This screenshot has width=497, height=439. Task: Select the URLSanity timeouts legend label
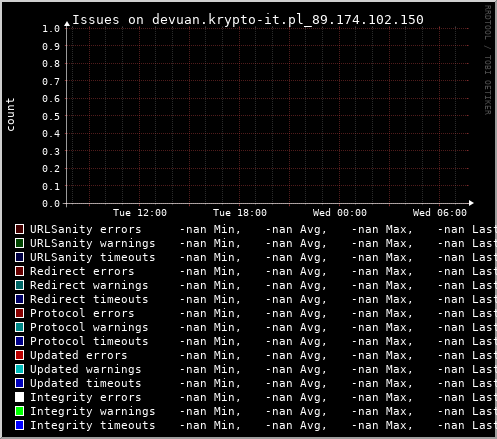[93, 257]
